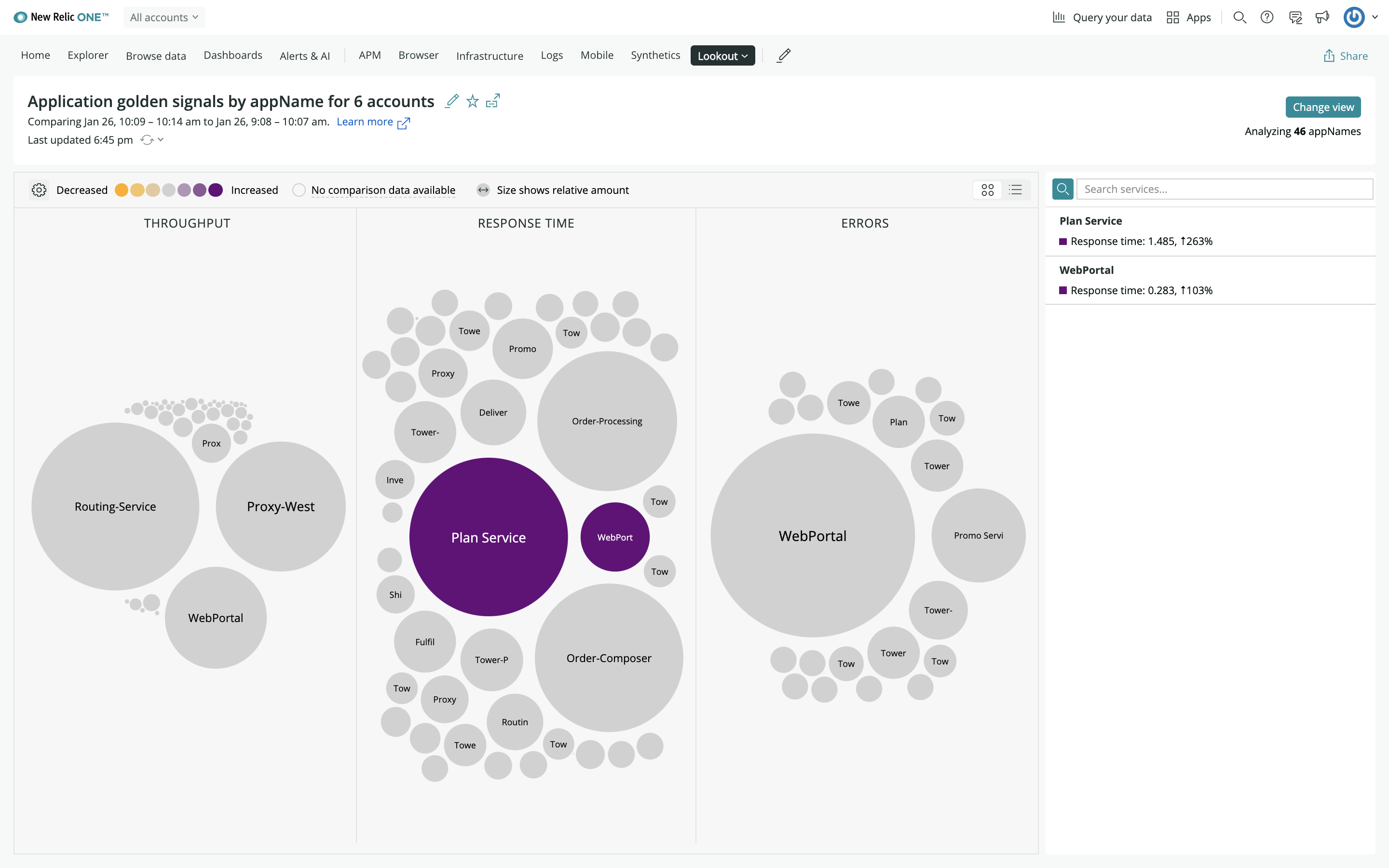
Task: Open the Infrastructure tab
Action: [x=489, y=55]
